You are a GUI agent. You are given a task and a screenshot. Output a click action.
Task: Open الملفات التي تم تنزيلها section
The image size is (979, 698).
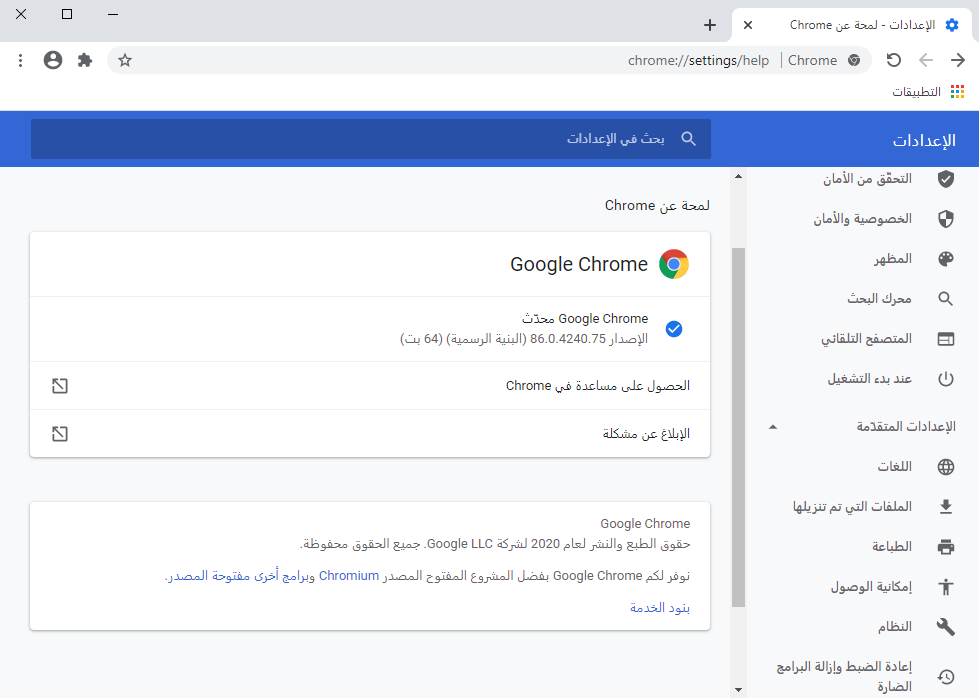click(x=852, y=507)
